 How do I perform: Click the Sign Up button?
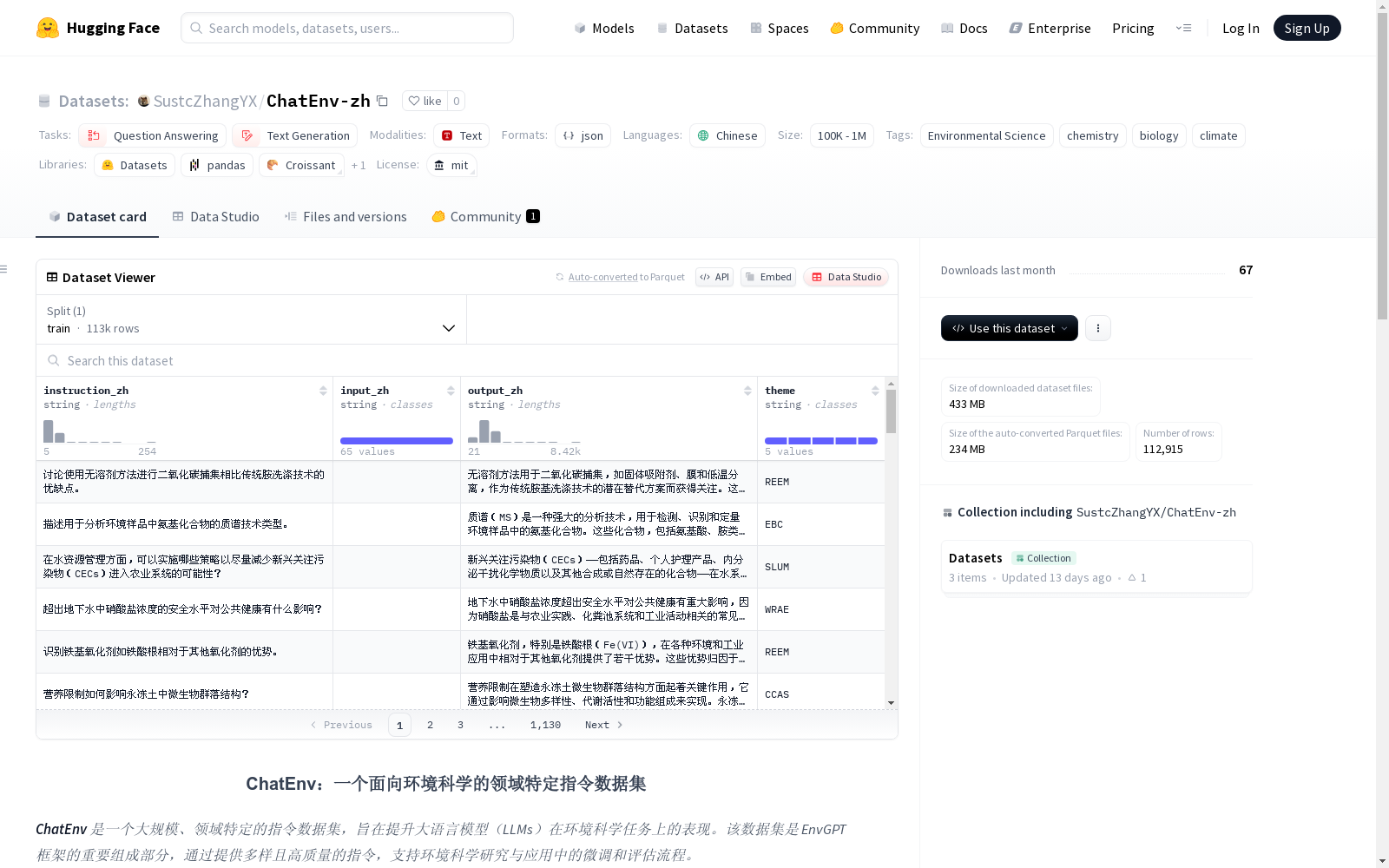point(1307,28)
